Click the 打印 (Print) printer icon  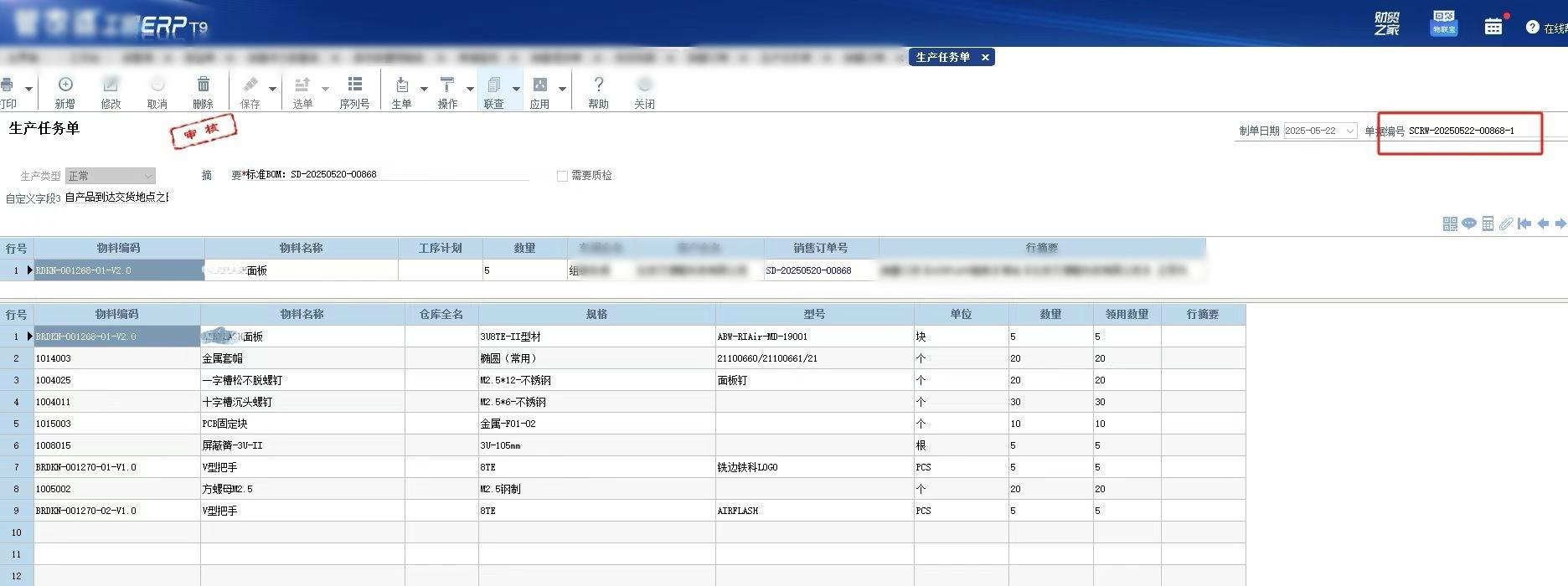(x=7, y=85)
